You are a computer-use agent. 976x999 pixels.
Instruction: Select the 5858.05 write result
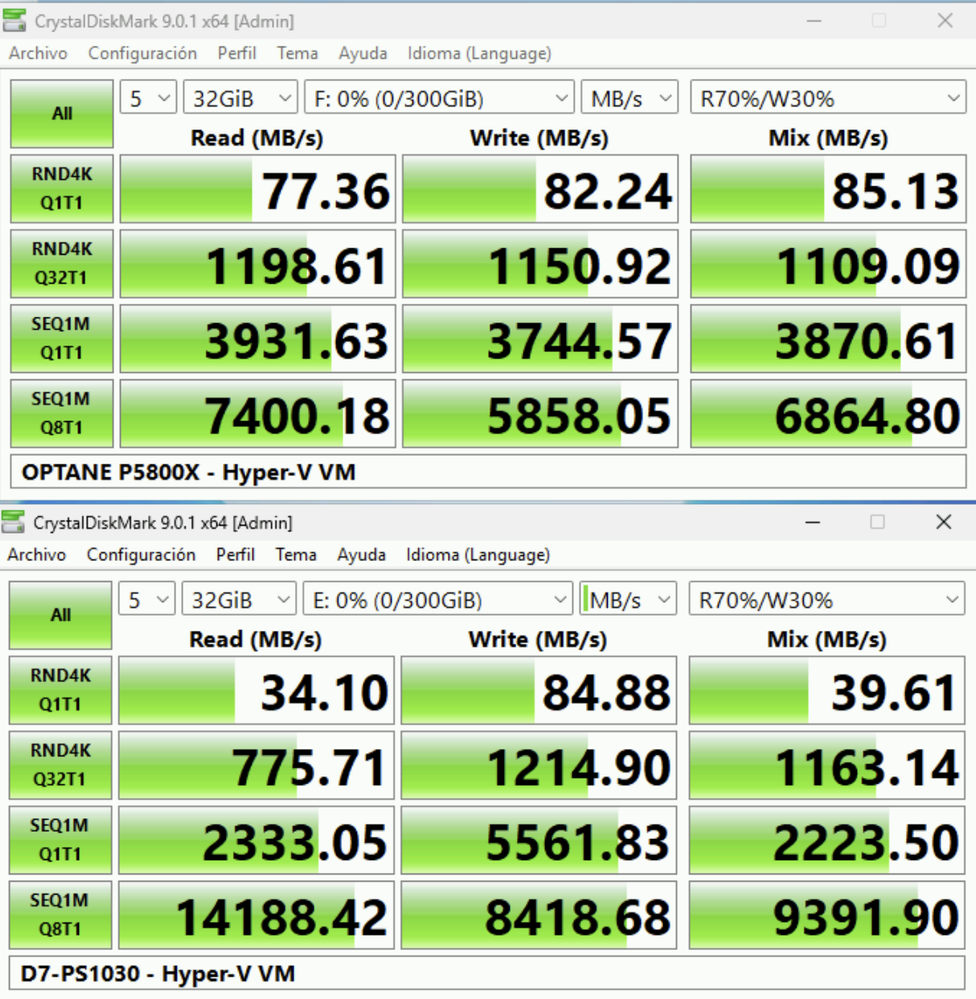(x=540, y=413)
